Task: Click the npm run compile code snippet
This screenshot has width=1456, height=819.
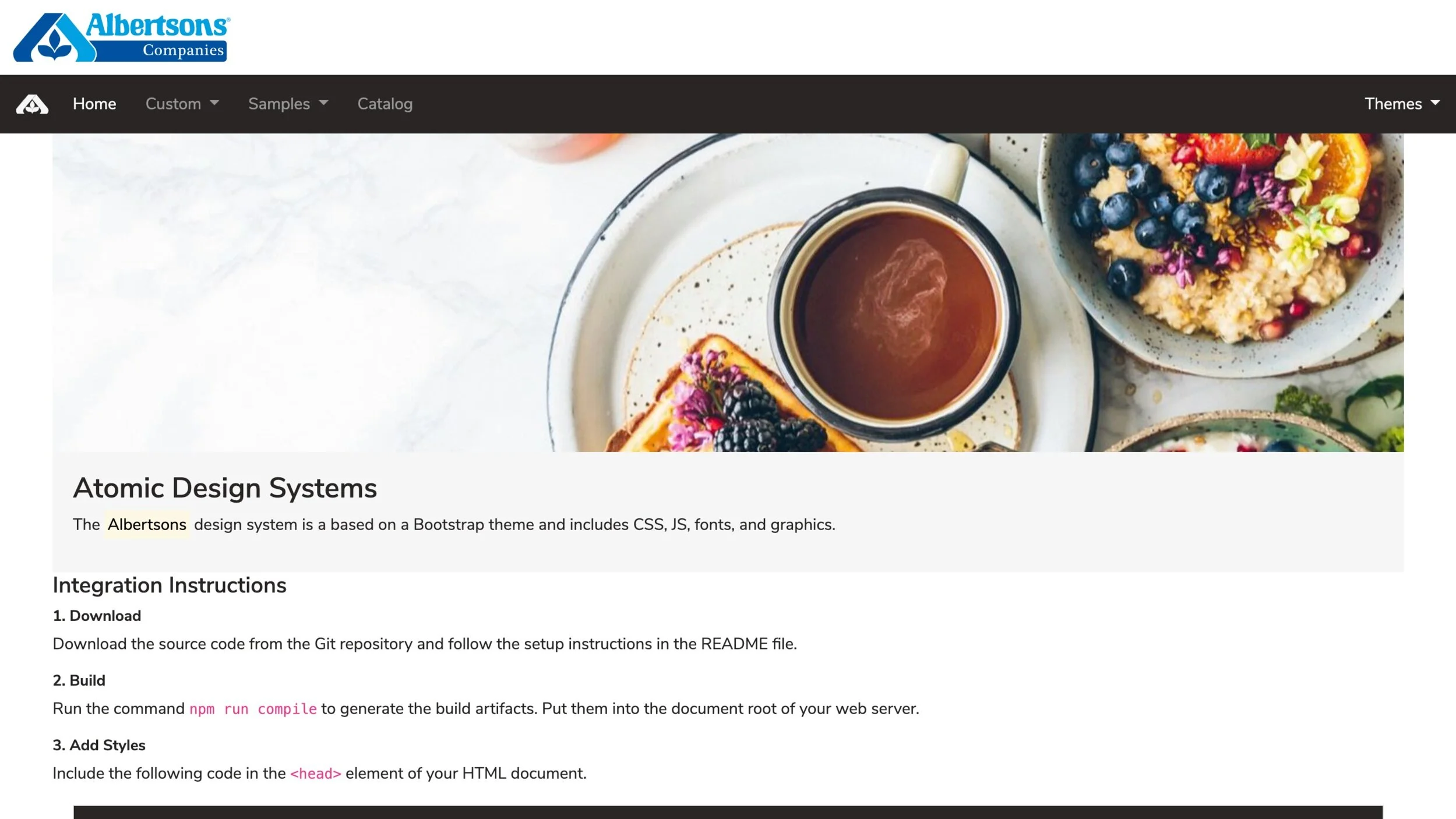Action: [x=253, y=709]
